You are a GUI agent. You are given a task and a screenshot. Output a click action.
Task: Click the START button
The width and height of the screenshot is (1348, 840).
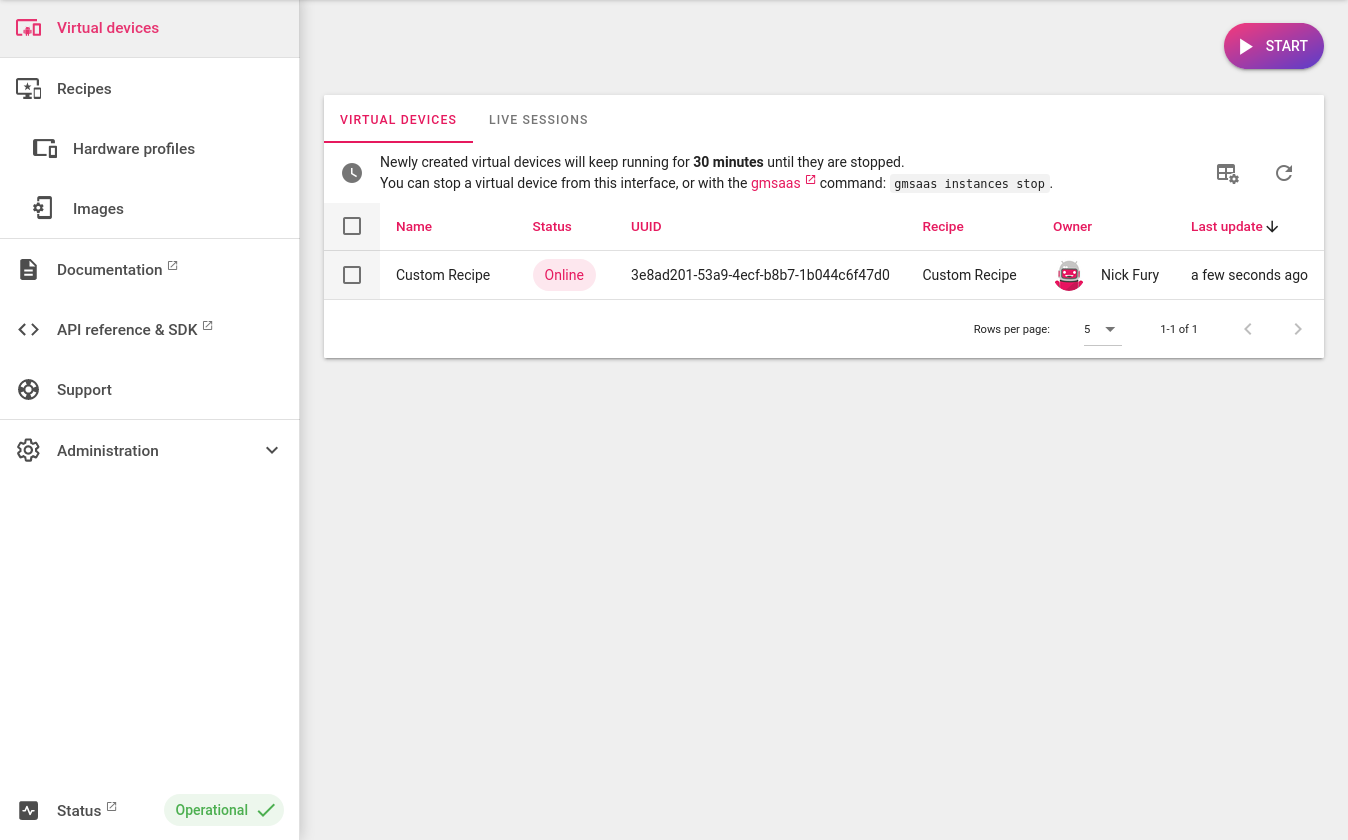point(1274,46)
